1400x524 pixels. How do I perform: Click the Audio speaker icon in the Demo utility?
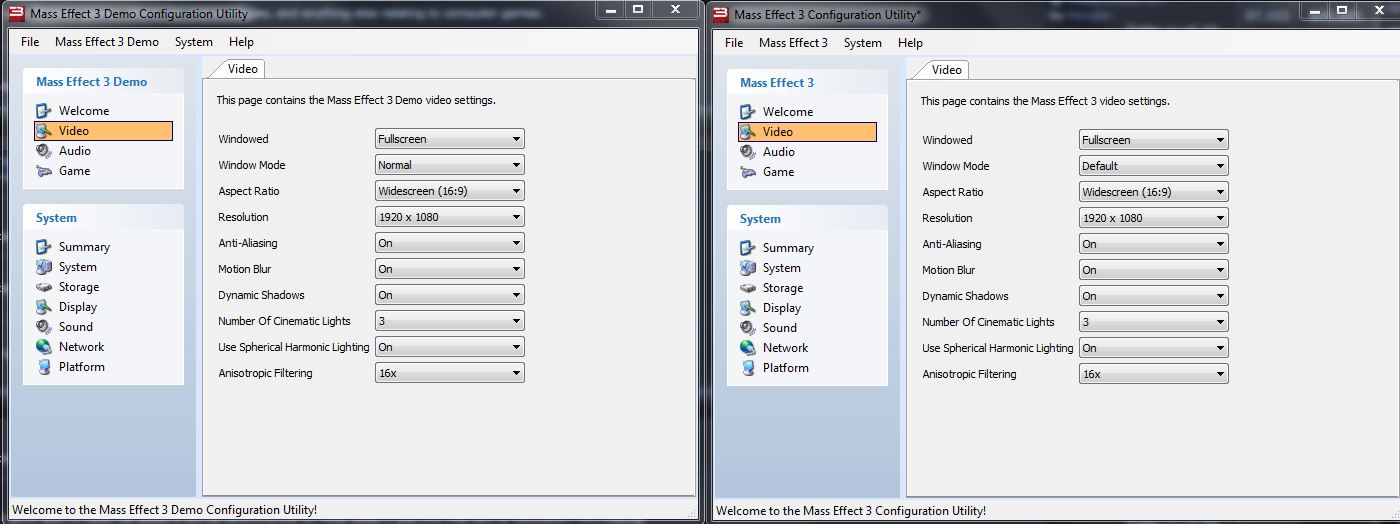point(44,151)
